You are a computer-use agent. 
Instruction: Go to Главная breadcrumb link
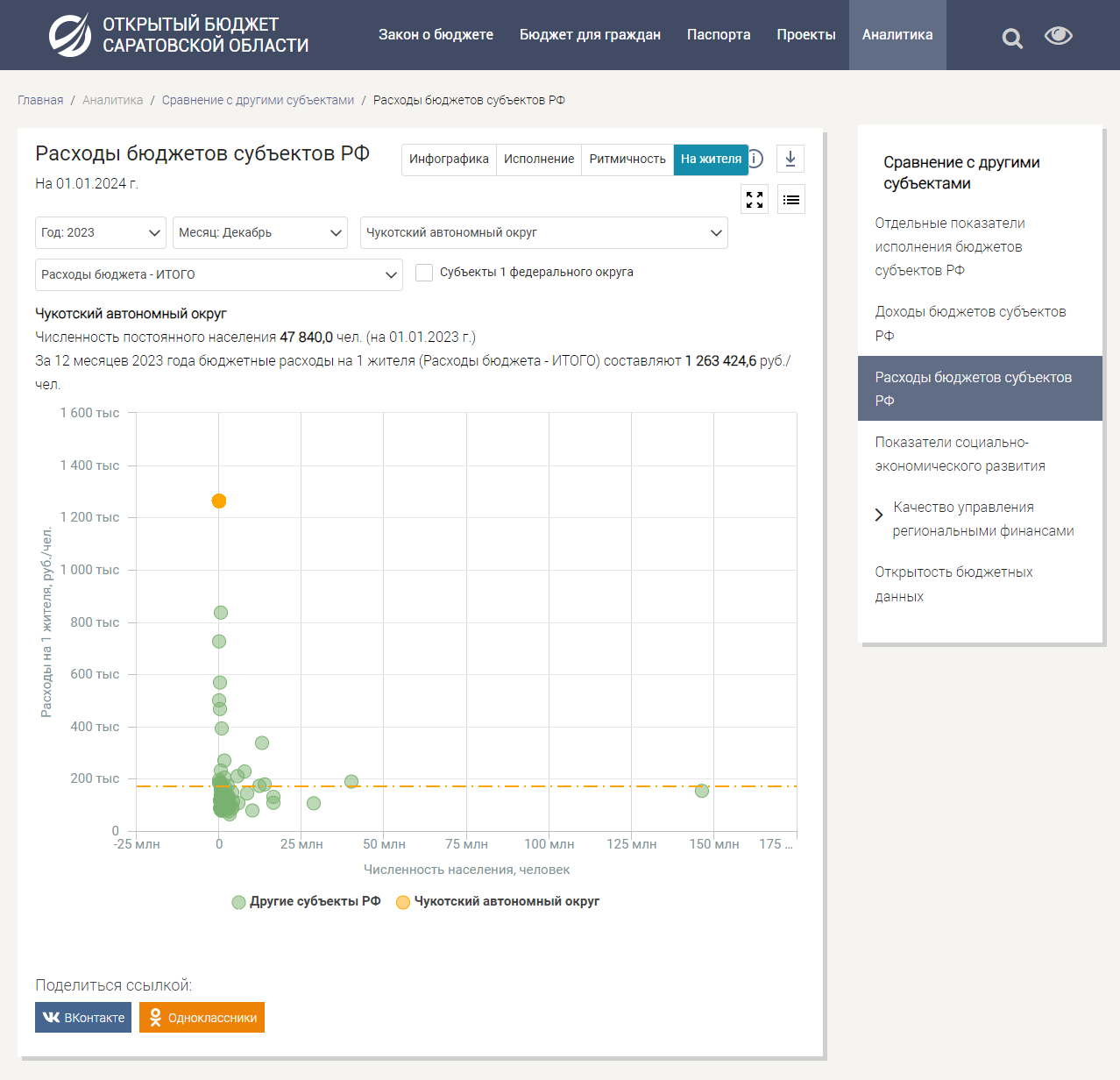pos(40,101)
